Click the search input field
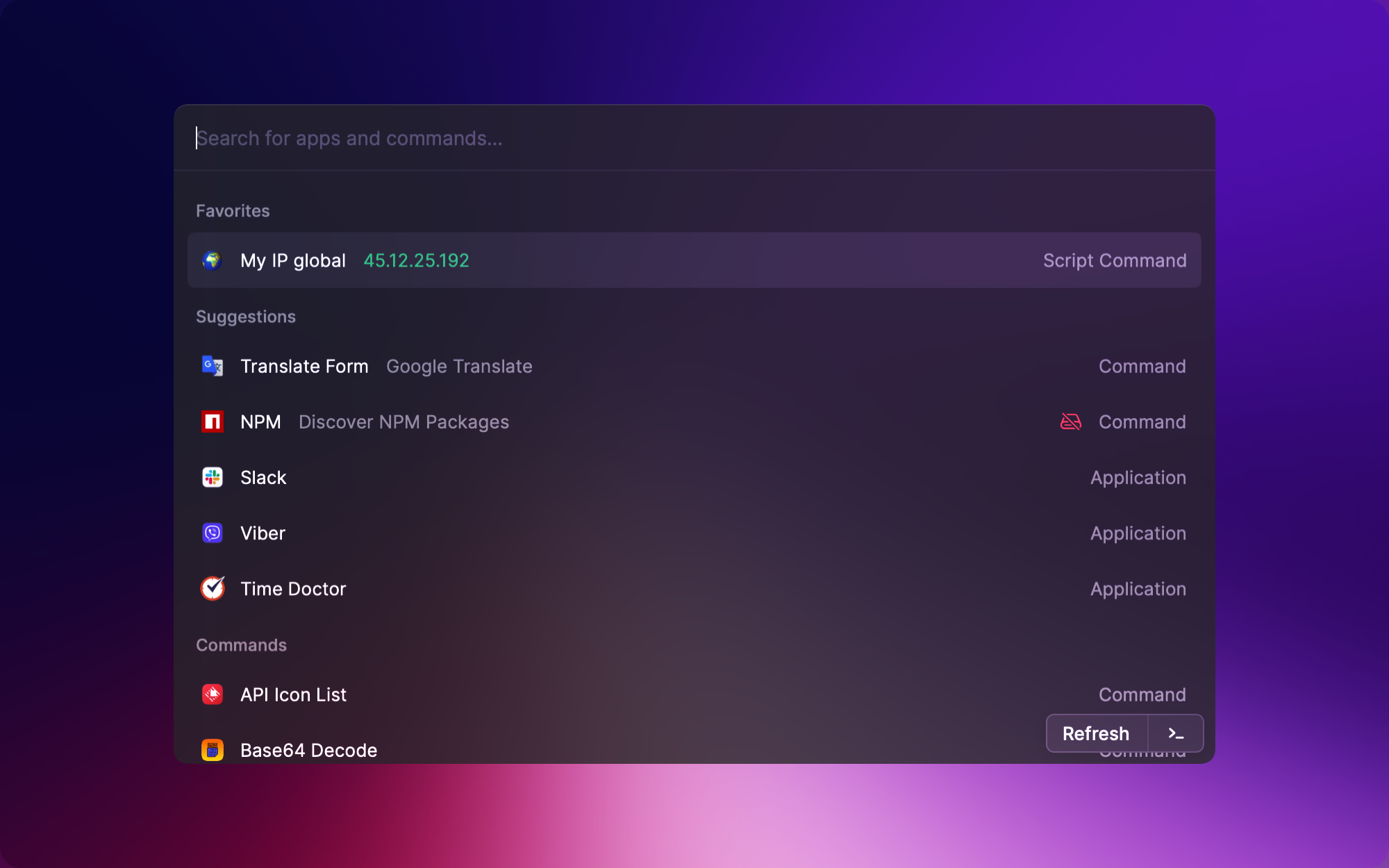1389x868 pixels. [x=486, y=138]
